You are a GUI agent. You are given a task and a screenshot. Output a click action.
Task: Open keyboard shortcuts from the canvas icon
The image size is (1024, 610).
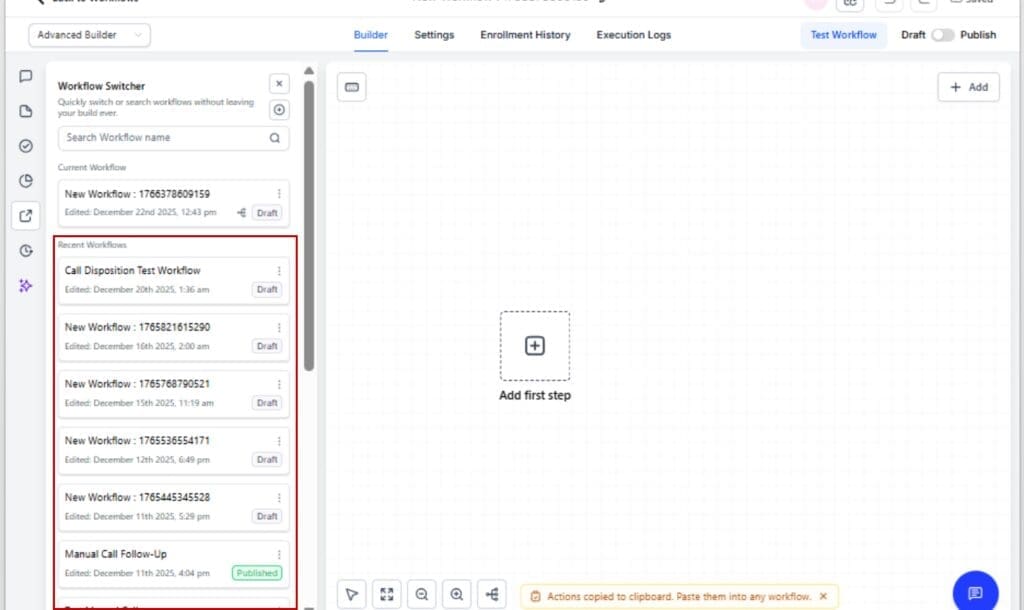tap(351, 87)
